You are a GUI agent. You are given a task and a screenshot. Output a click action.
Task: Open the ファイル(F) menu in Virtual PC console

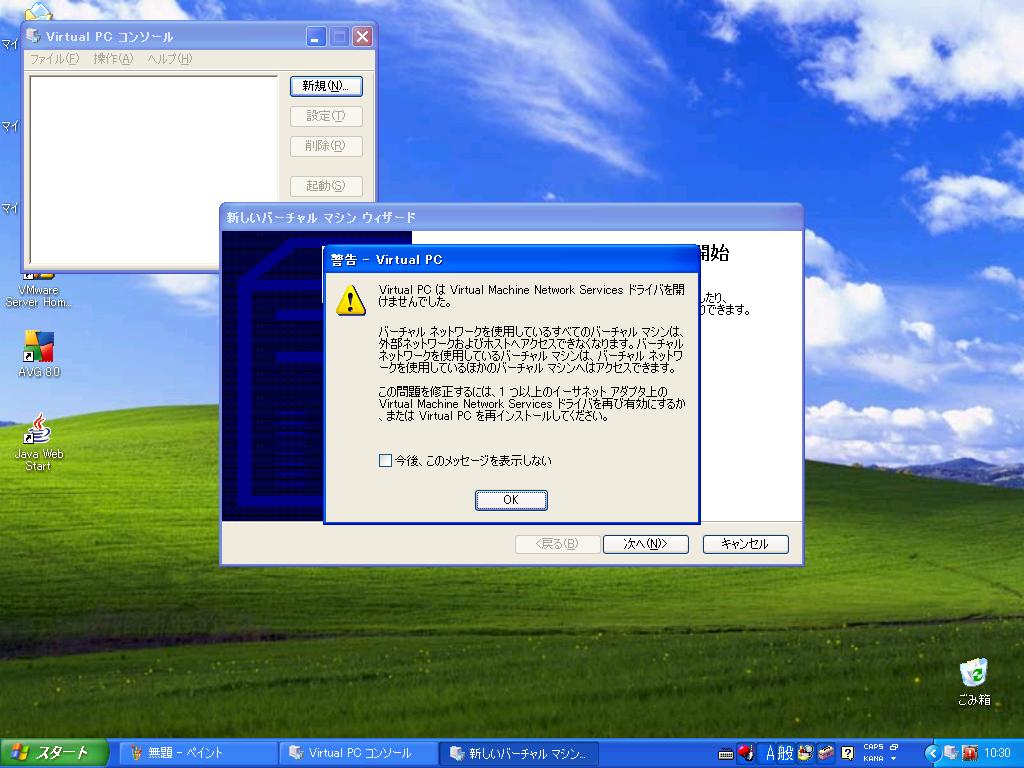(54, 59)
